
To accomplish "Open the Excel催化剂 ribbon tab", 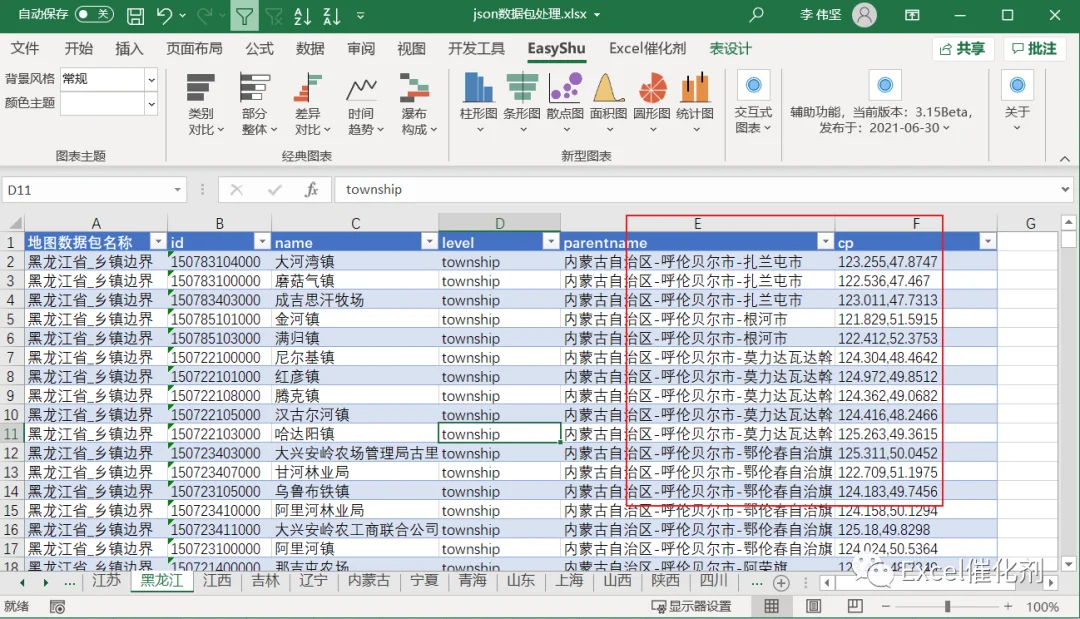I will [x=647, y=49].
